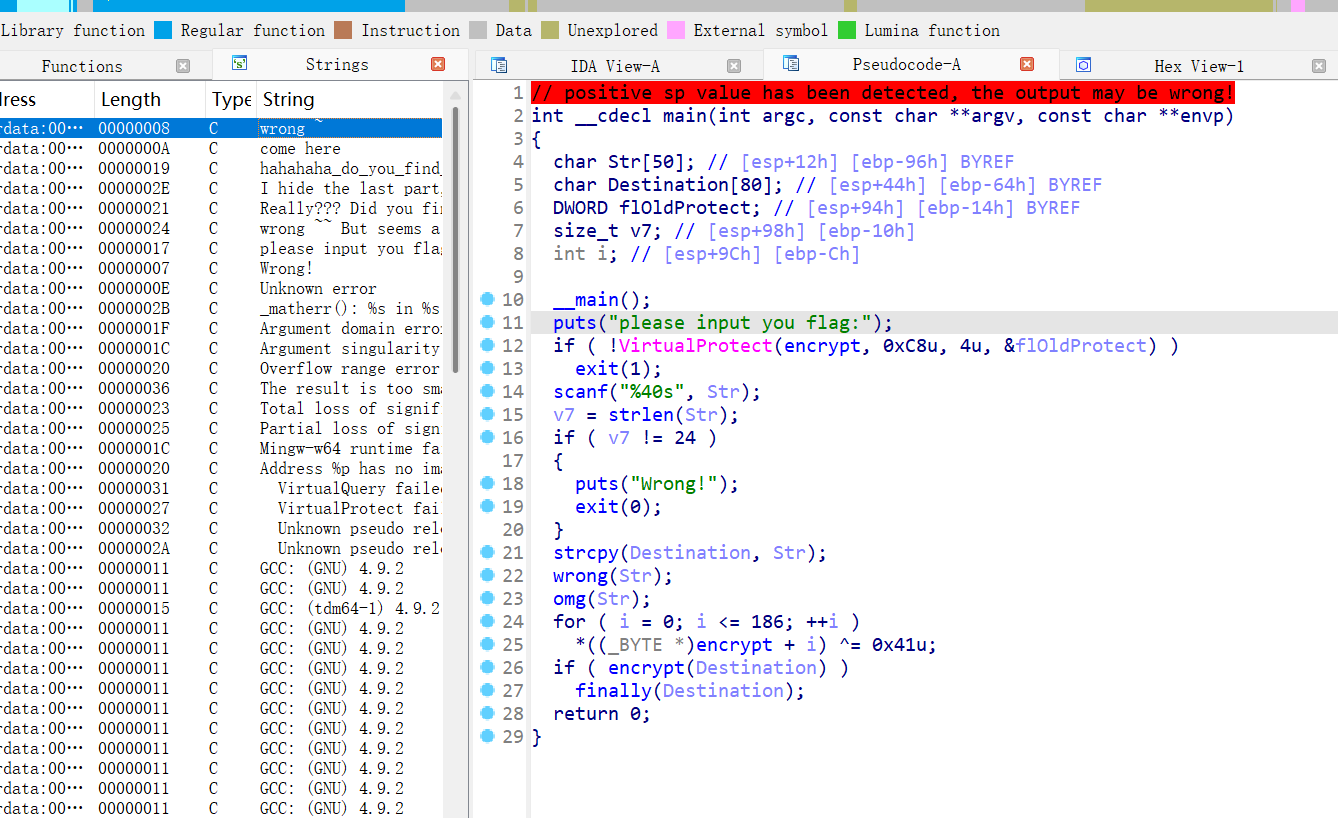Image resolution: width=1338 pixels, height=818 pixels.
Task: Toggle breakpoint dot on line 25
Action: point(487,644)
